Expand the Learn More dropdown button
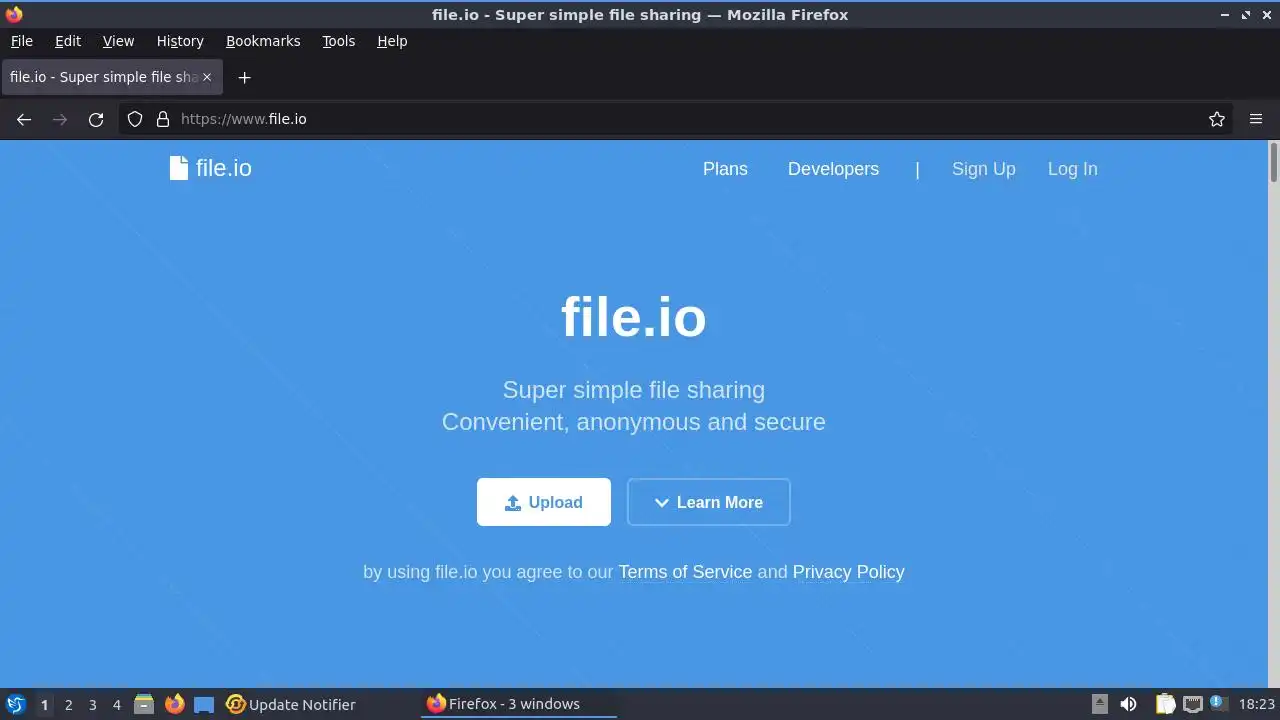Viewport: 1280px width, 720px height. tap(709, 502)
